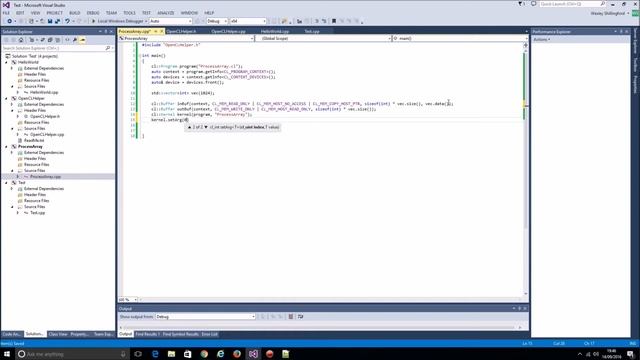Toggle Word Wrap in Output panel

(x=300, y=316)
